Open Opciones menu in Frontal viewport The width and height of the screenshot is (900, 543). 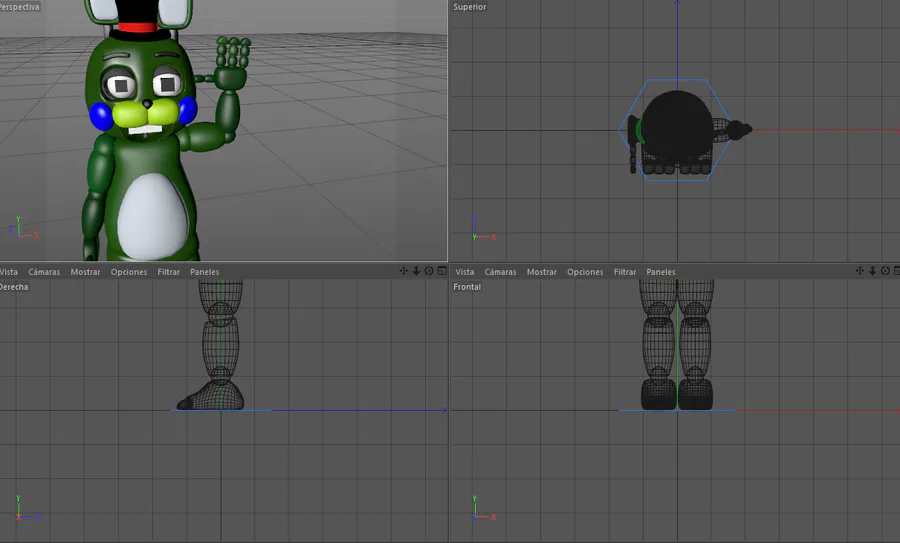click(x=585, y=272)
